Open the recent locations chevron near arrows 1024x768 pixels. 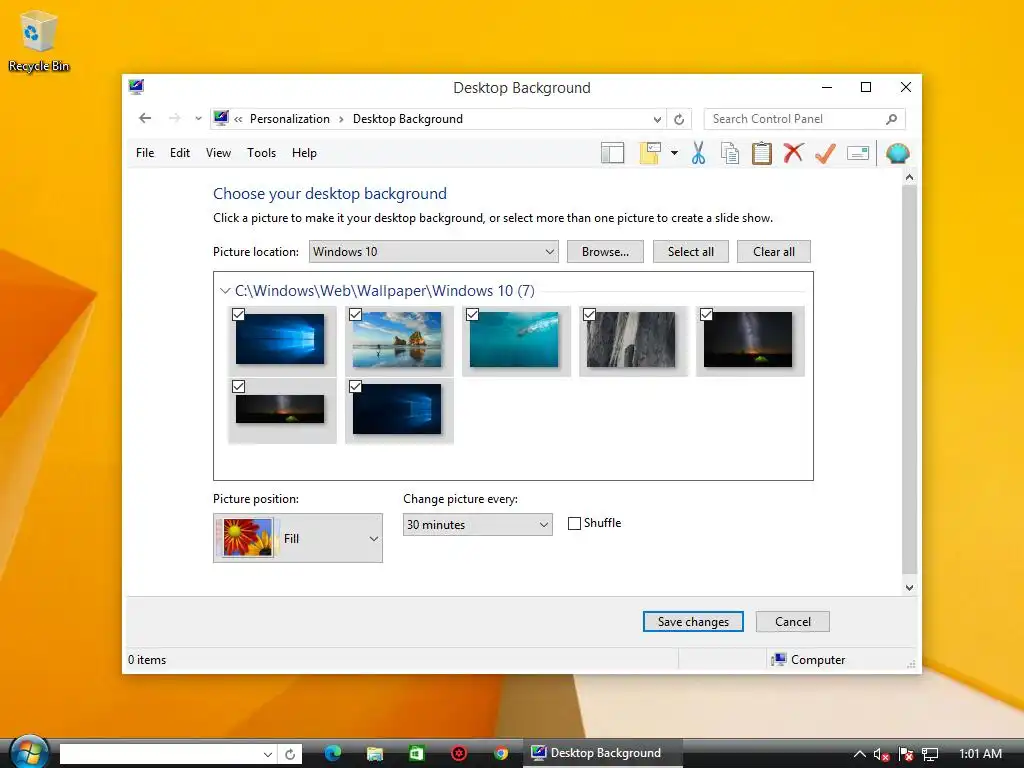click(x=198, y=119)
